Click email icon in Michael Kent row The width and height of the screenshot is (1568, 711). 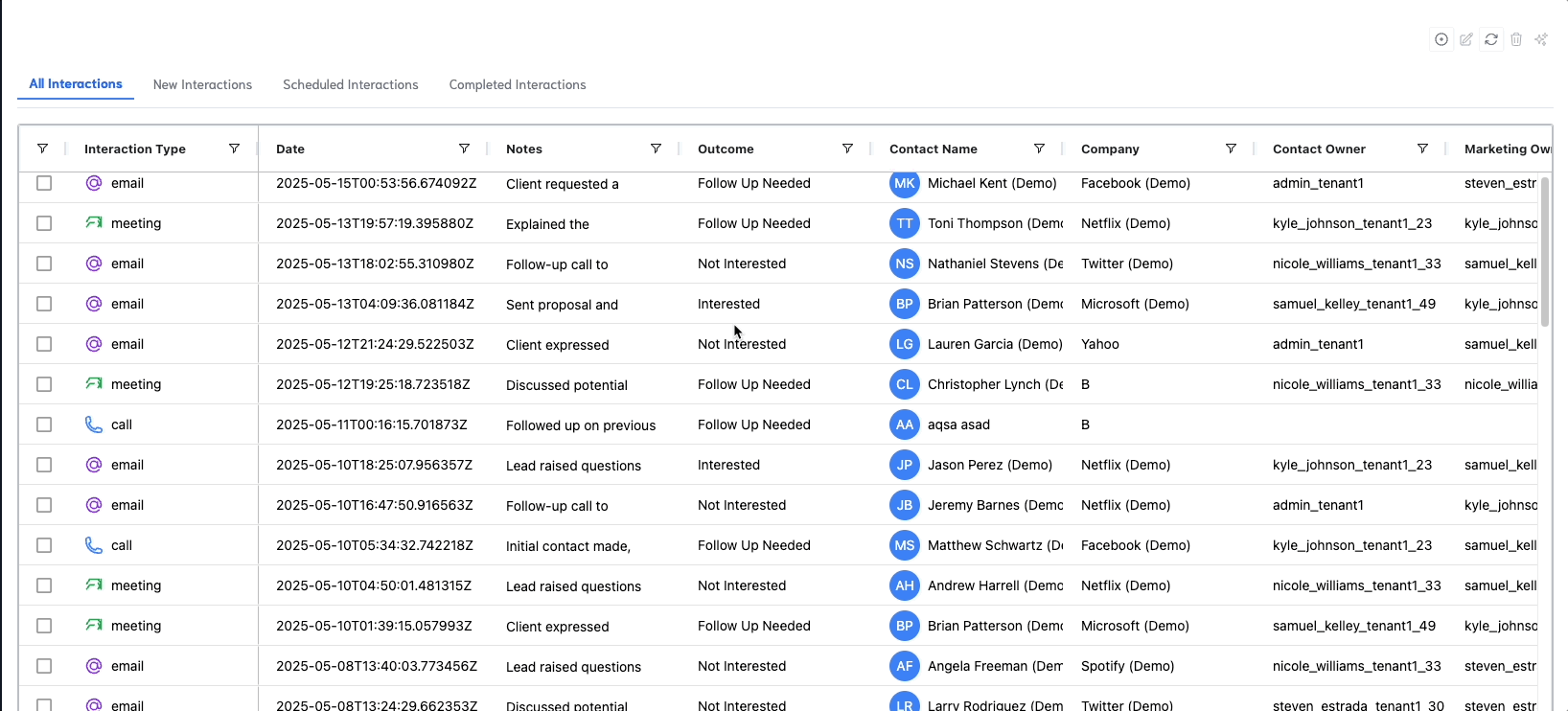(94, 183)
